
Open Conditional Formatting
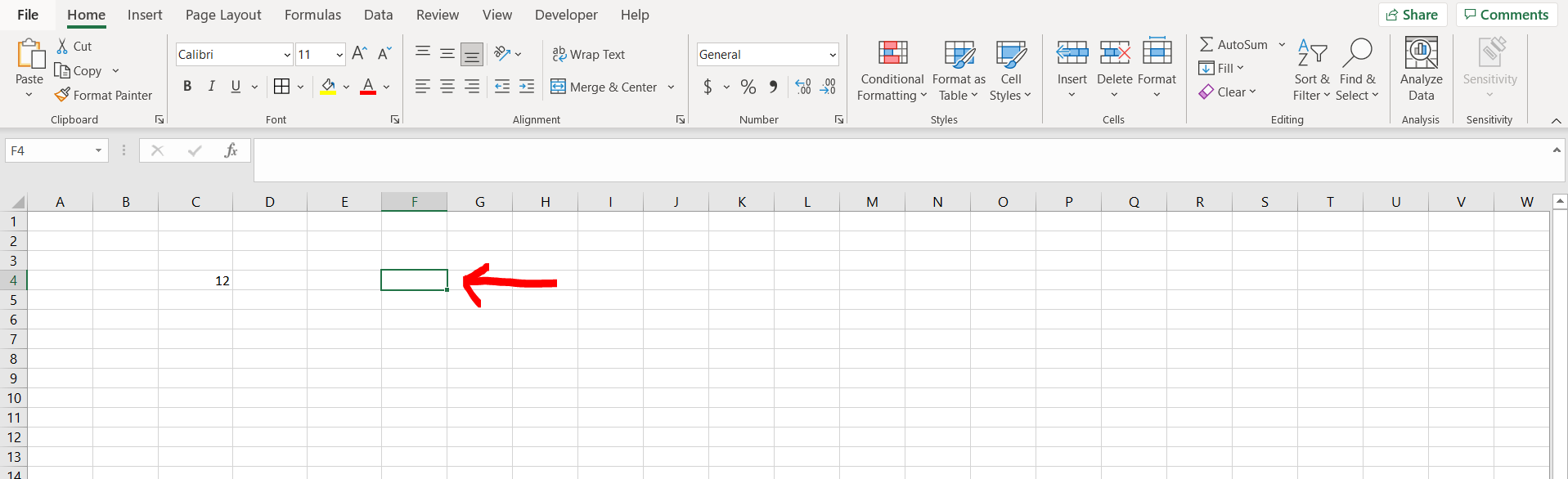point(892,70)
